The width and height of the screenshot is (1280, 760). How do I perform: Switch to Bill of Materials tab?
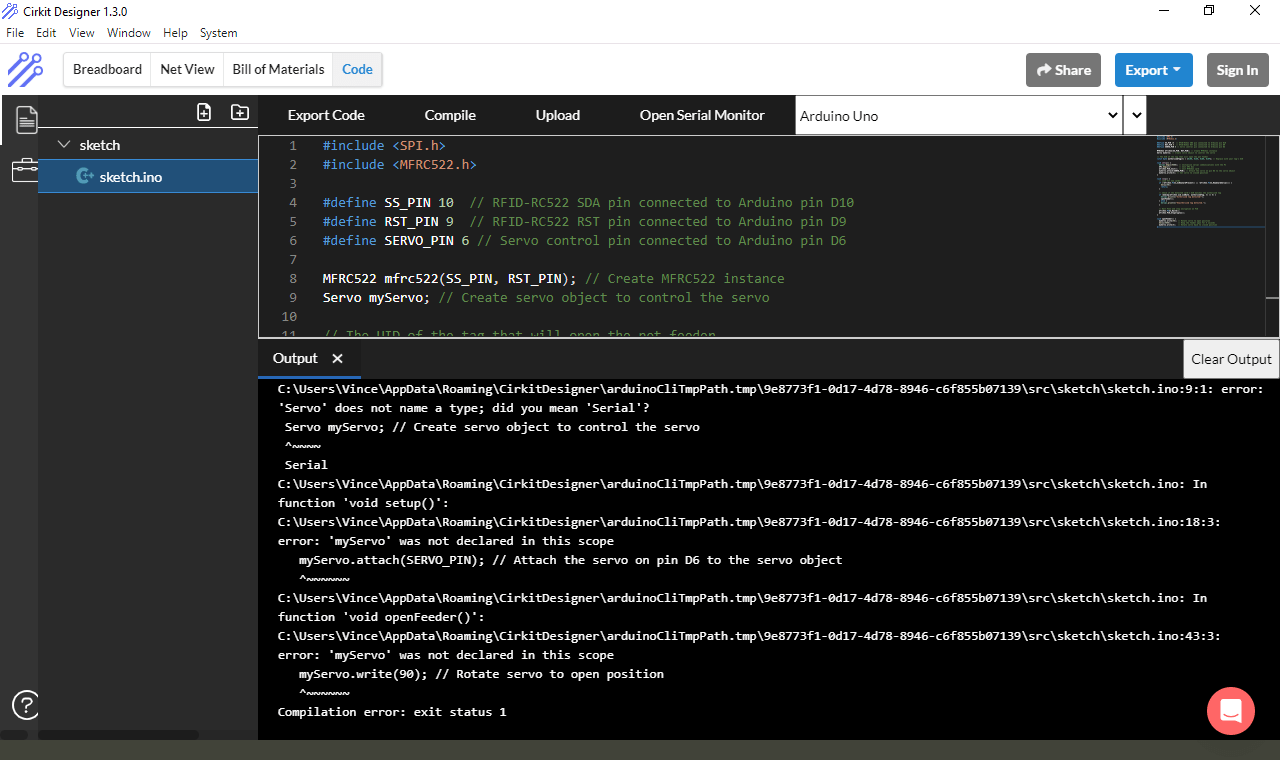(x=278, y=70)
